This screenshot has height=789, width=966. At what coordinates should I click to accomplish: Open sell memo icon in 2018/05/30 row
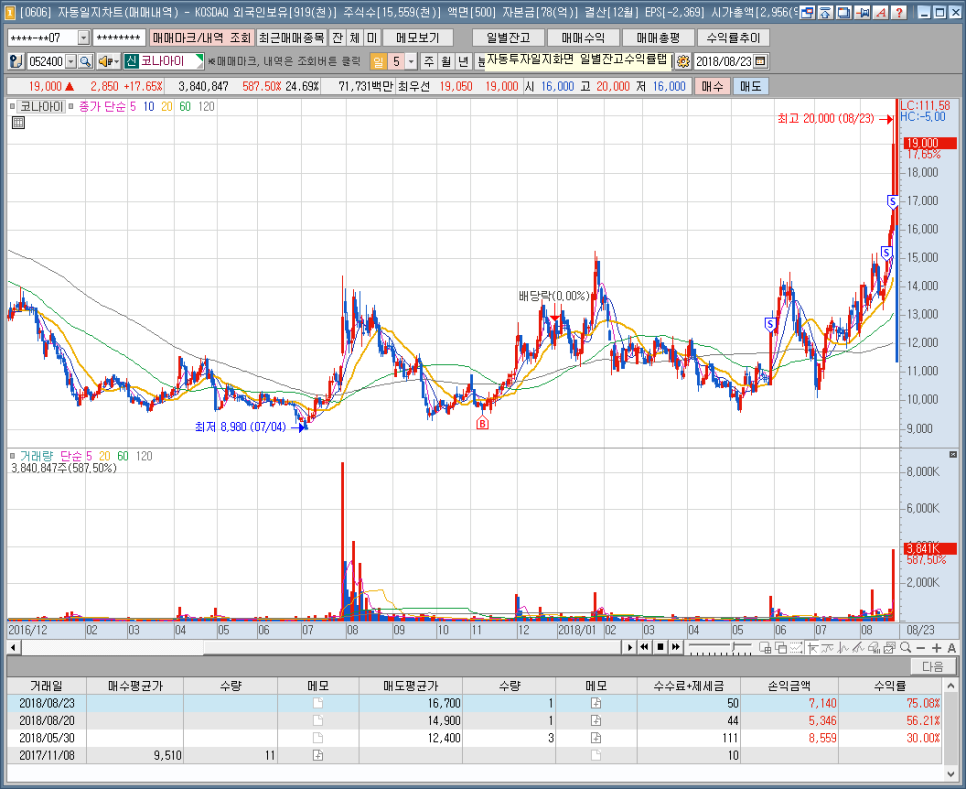tap(596, 738)
